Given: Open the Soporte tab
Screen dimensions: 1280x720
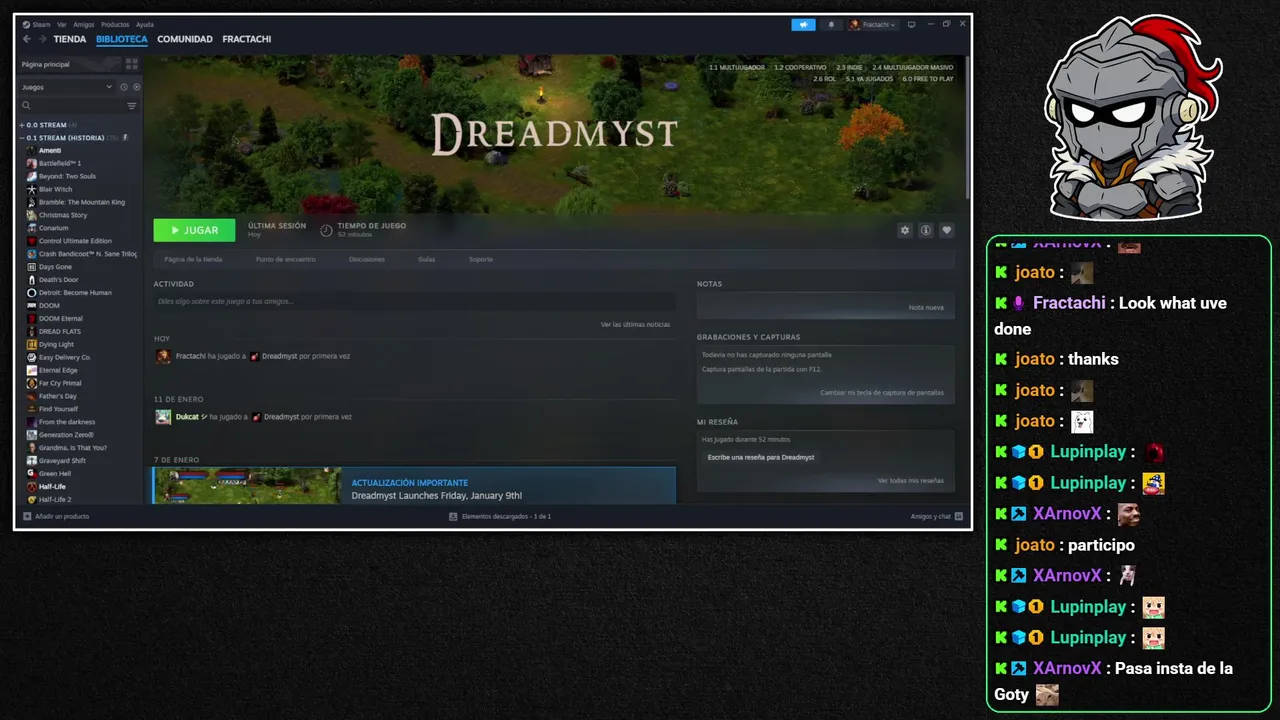Looking at the screenshot, I should 481,259.
